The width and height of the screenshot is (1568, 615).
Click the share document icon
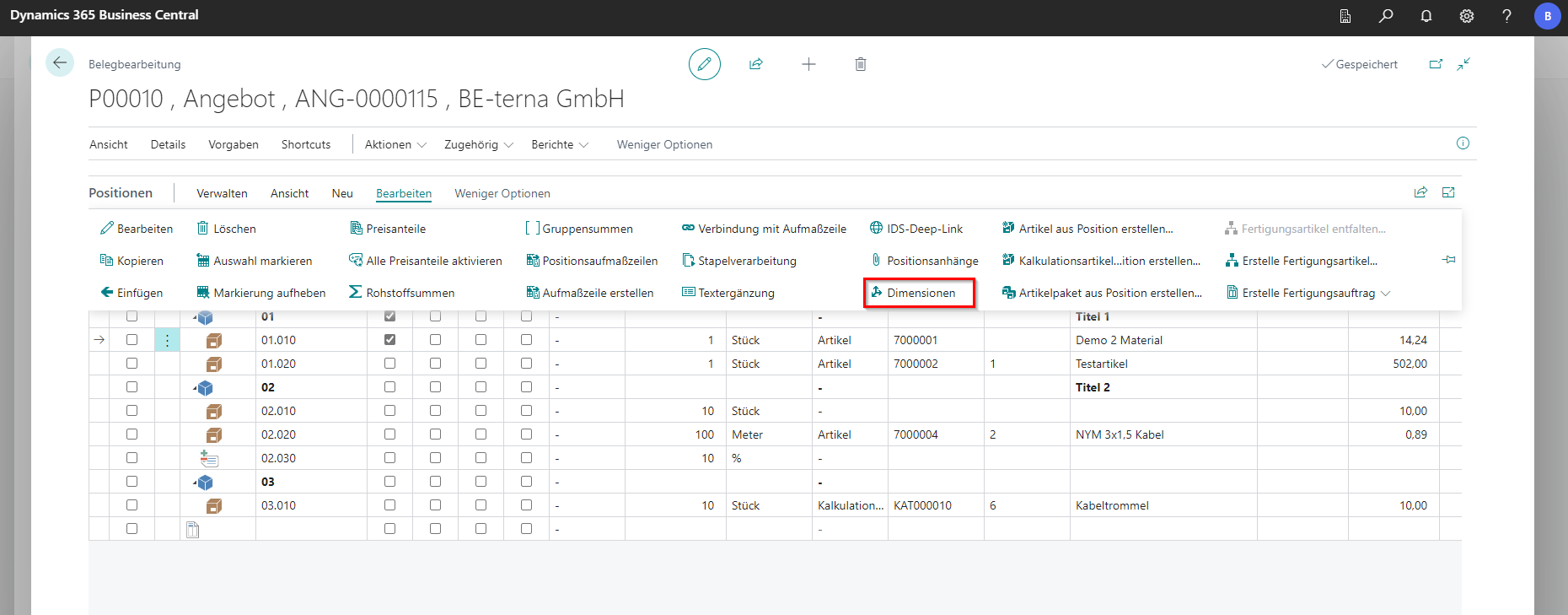point(756,64)
